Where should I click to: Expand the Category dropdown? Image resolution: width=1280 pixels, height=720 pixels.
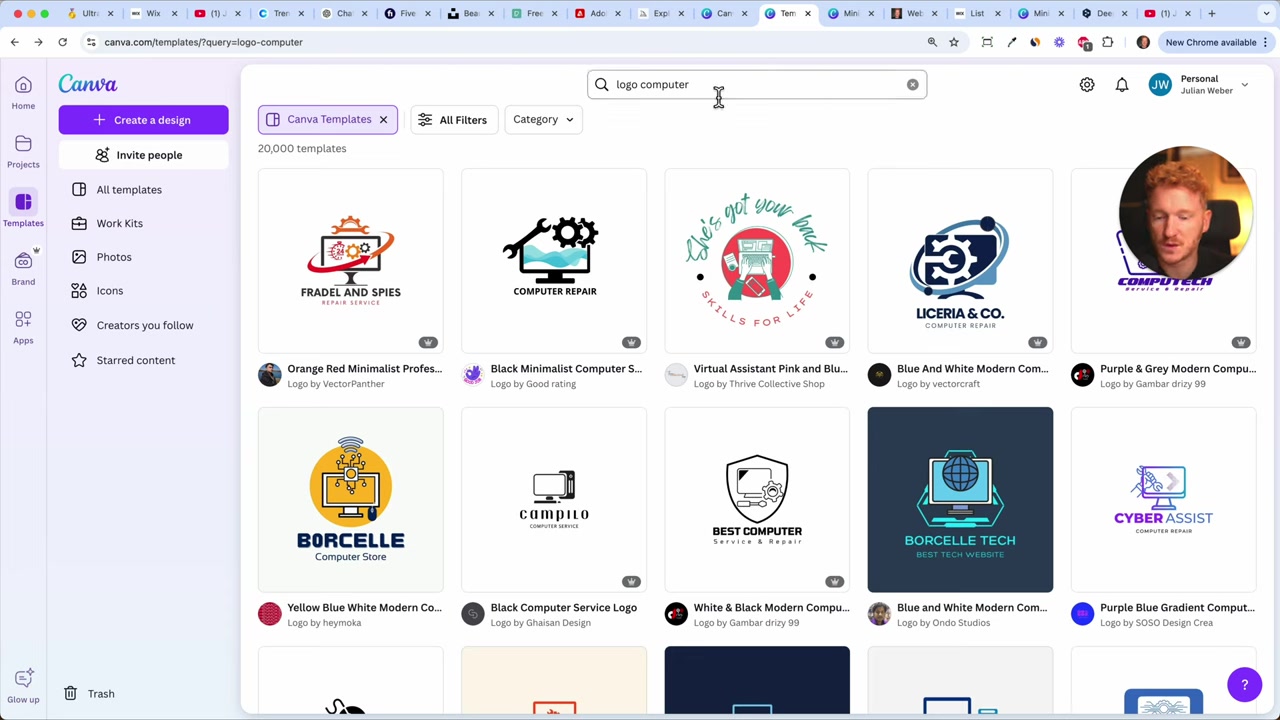pyautogui.click(x=543, y=119)
